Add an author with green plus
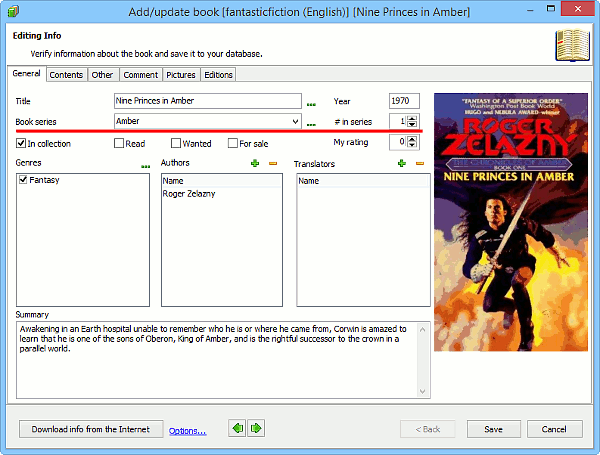This screenshot has width=600, height=455. point(255,163)
